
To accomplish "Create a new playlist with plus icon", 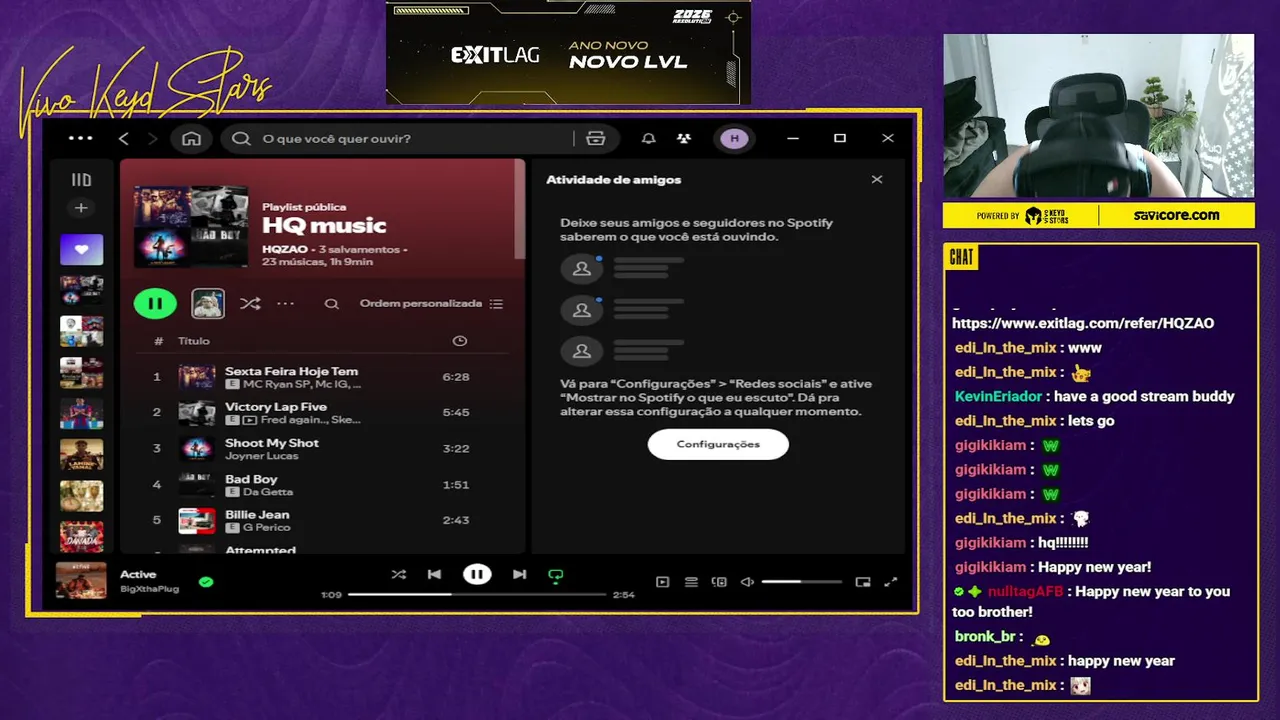I will (81, 208).
